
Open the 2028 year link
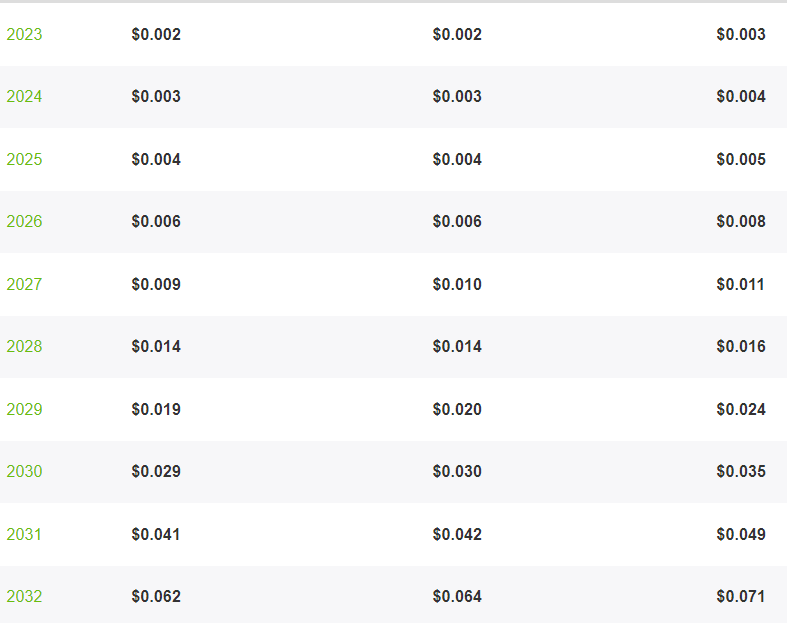point(24,346)
